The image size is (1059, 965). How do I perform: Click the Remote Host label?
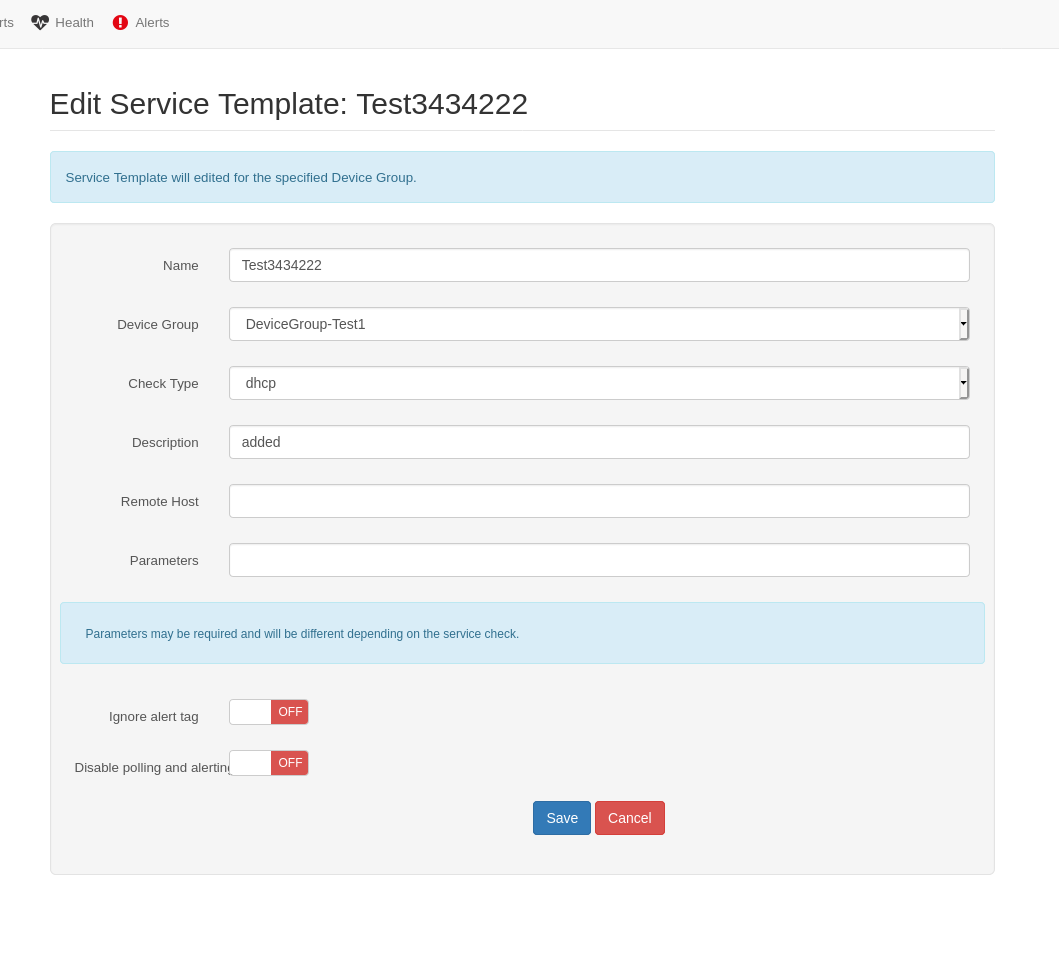click(x=159, y=501)
